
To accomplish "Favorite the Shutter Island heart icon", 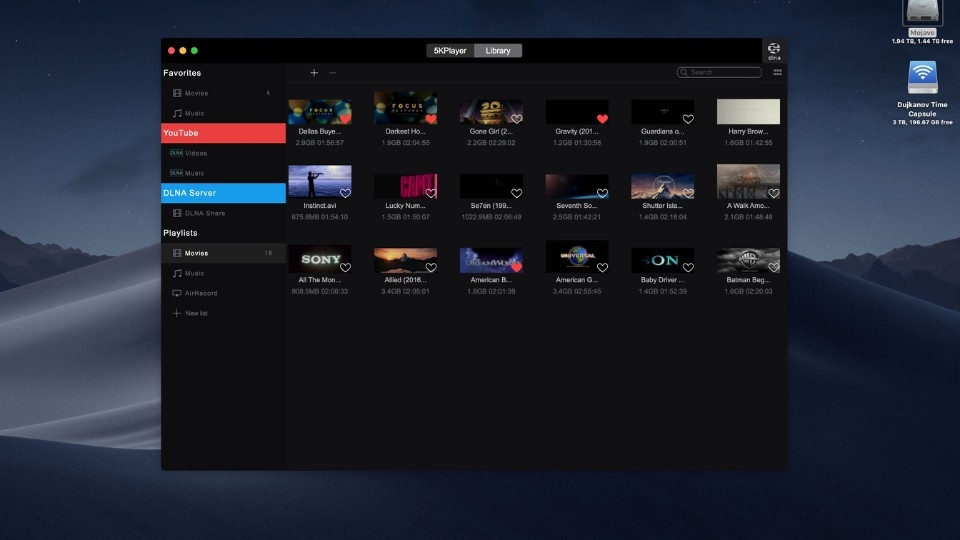I will [x=688, y=193].
